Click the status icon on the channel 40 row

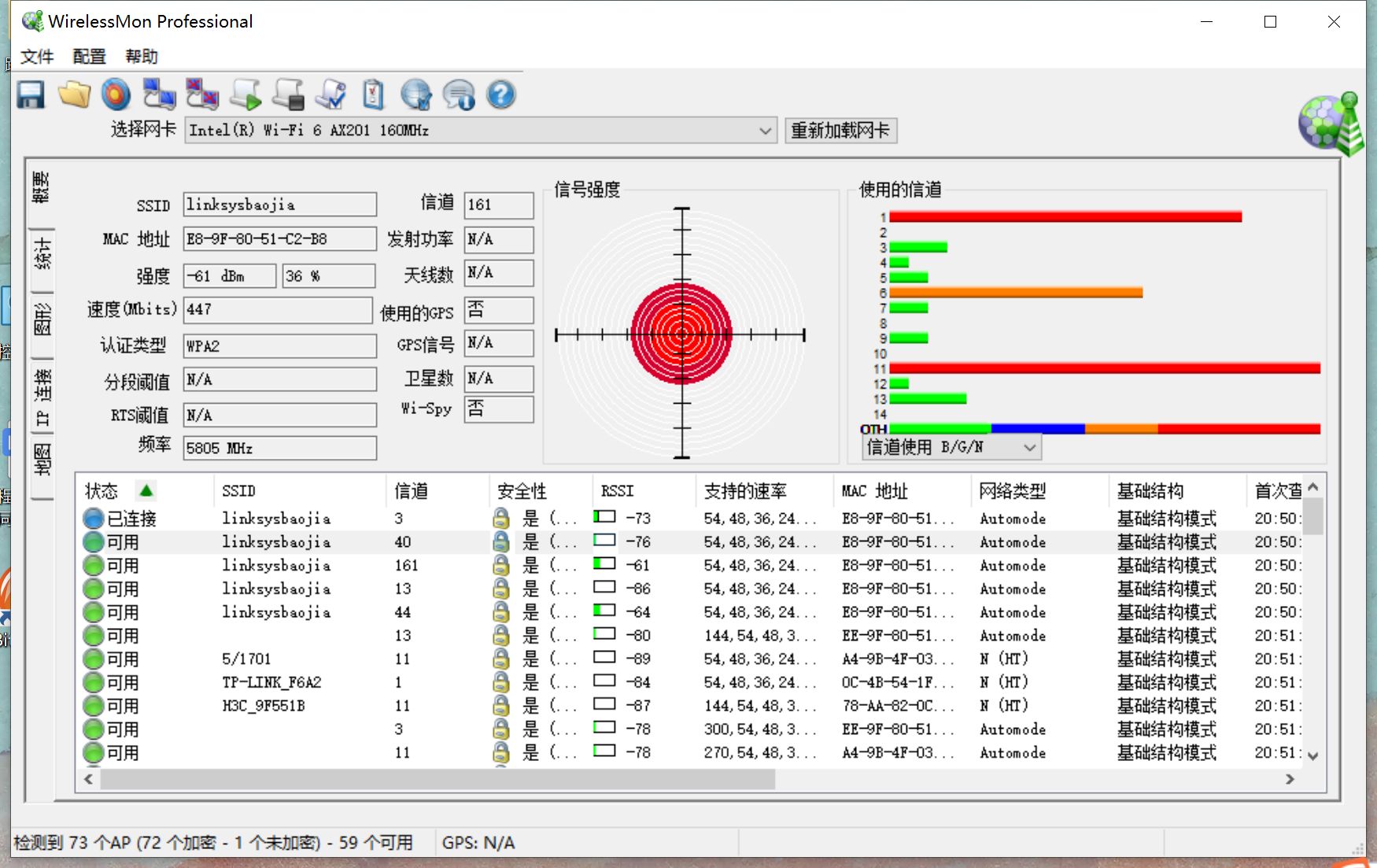point(94,541)
